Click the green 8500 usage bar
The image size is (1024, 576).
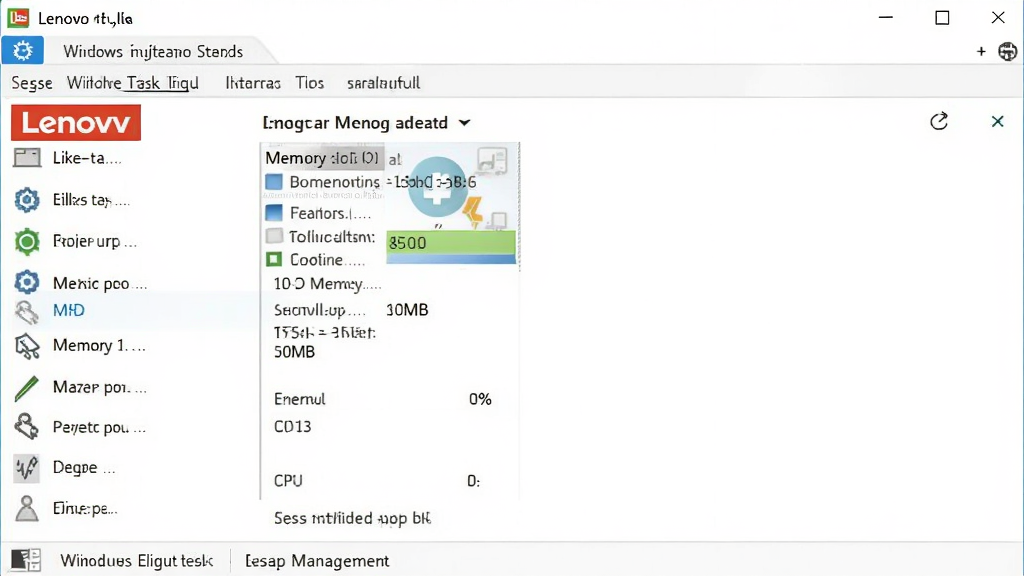pos(451,243)
